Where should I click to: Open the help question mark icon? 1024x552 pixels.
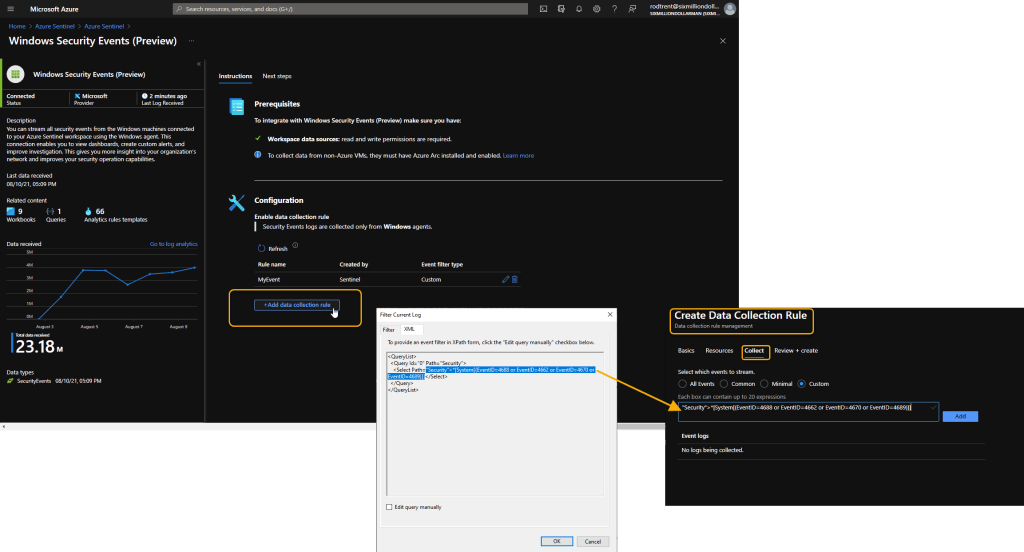[614, 9]
